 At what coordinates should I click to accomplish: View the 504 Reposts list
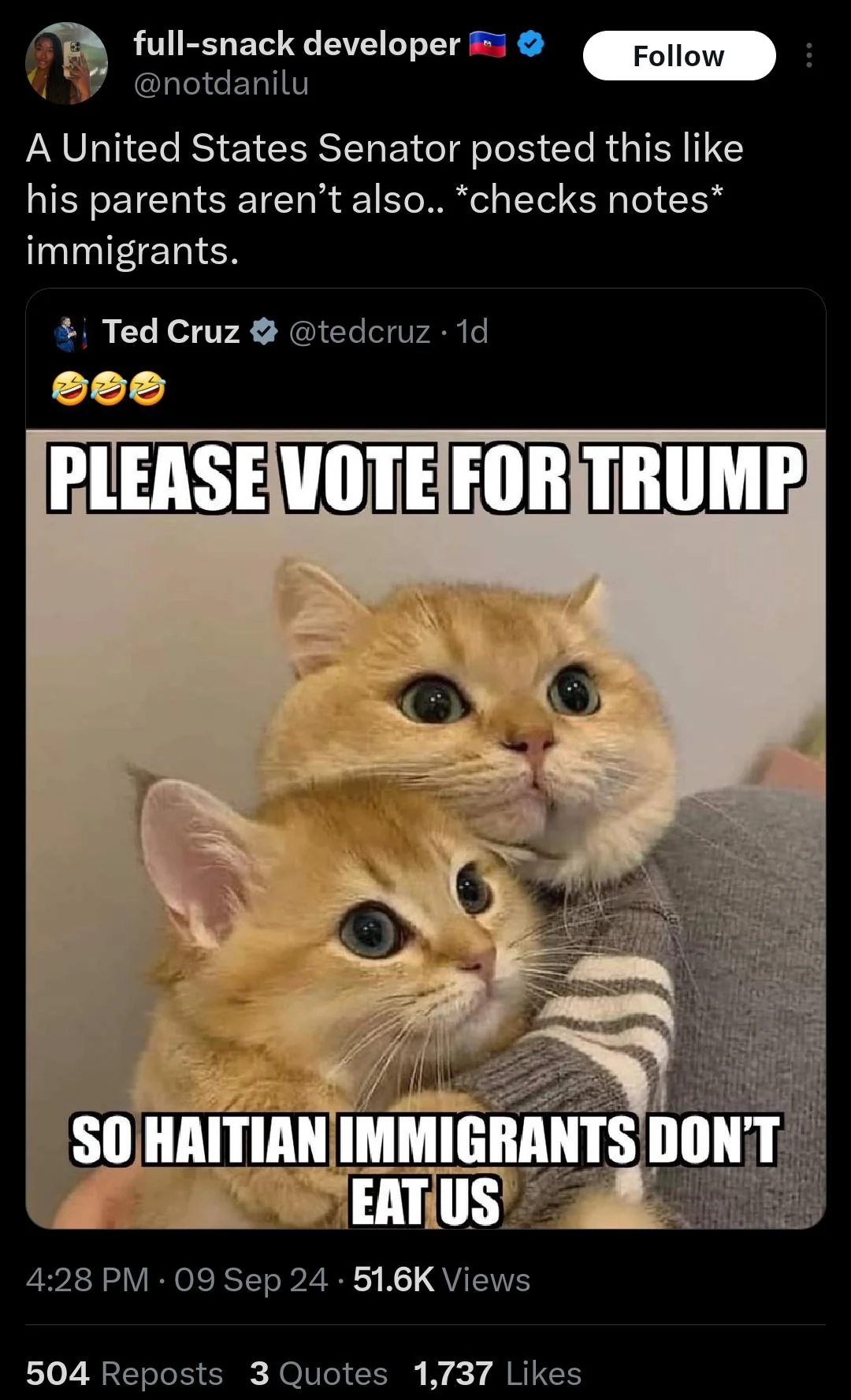coord(124,1373)
